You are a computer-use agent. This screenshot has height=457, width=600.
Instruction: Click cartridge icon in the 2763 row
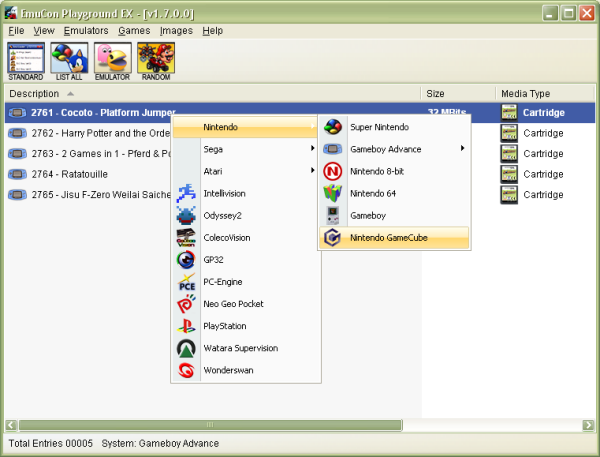click(x=509, y=153)
